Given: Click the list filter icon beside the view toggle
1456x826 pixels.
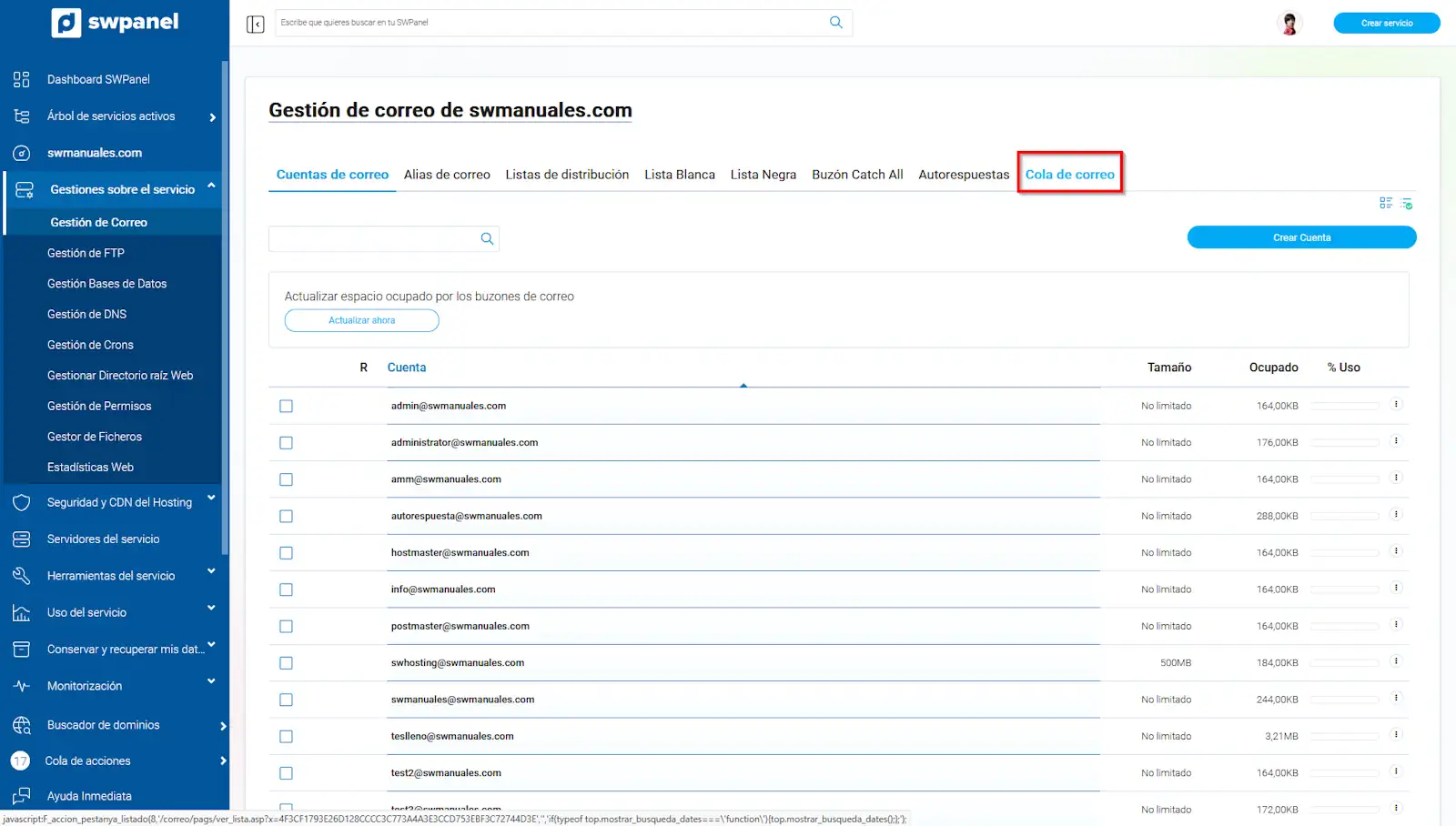Looking at the screenshot, I should [1406, 203].
